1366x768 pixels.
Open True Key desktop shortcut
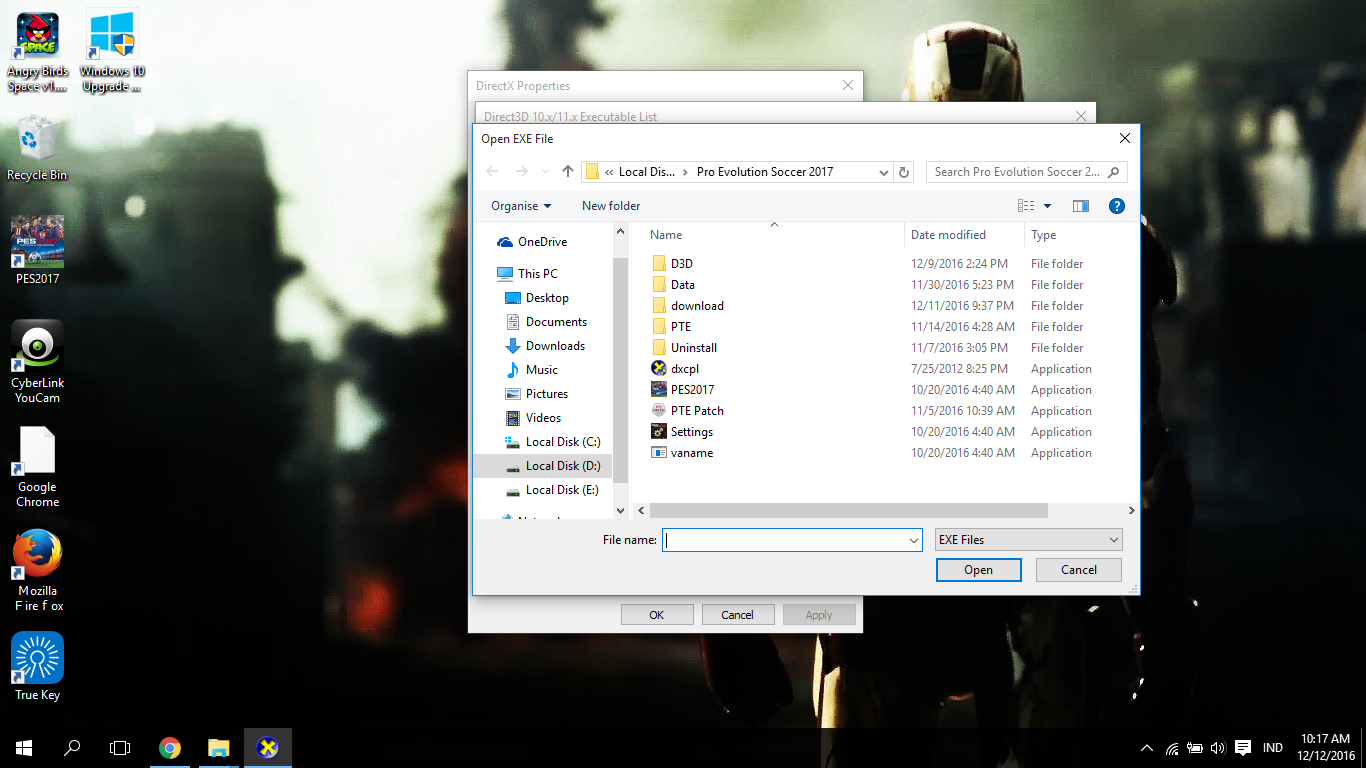click(37, 667)
